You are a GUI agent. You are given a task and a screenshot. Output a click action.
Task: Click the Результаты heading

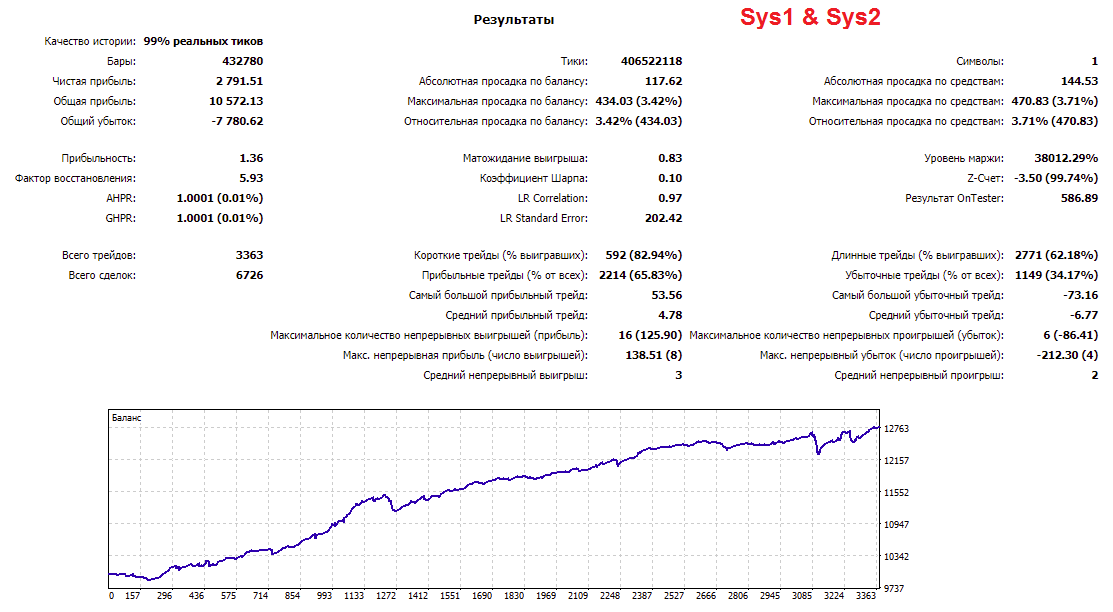(x=514, y=20)
